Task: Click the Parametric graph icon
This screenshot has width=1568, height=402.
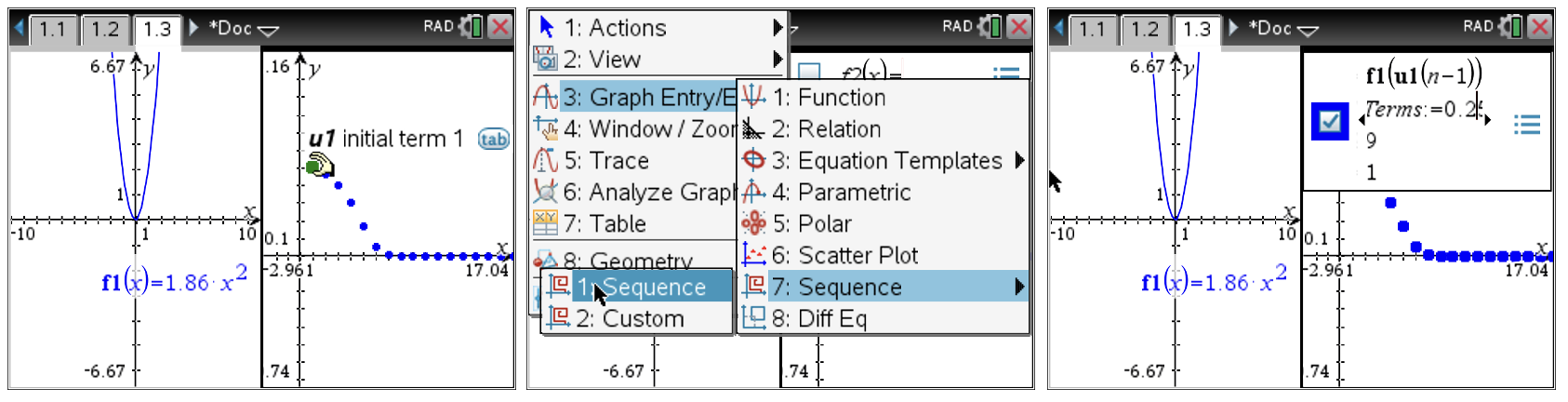Action: [x=753, y=192]
